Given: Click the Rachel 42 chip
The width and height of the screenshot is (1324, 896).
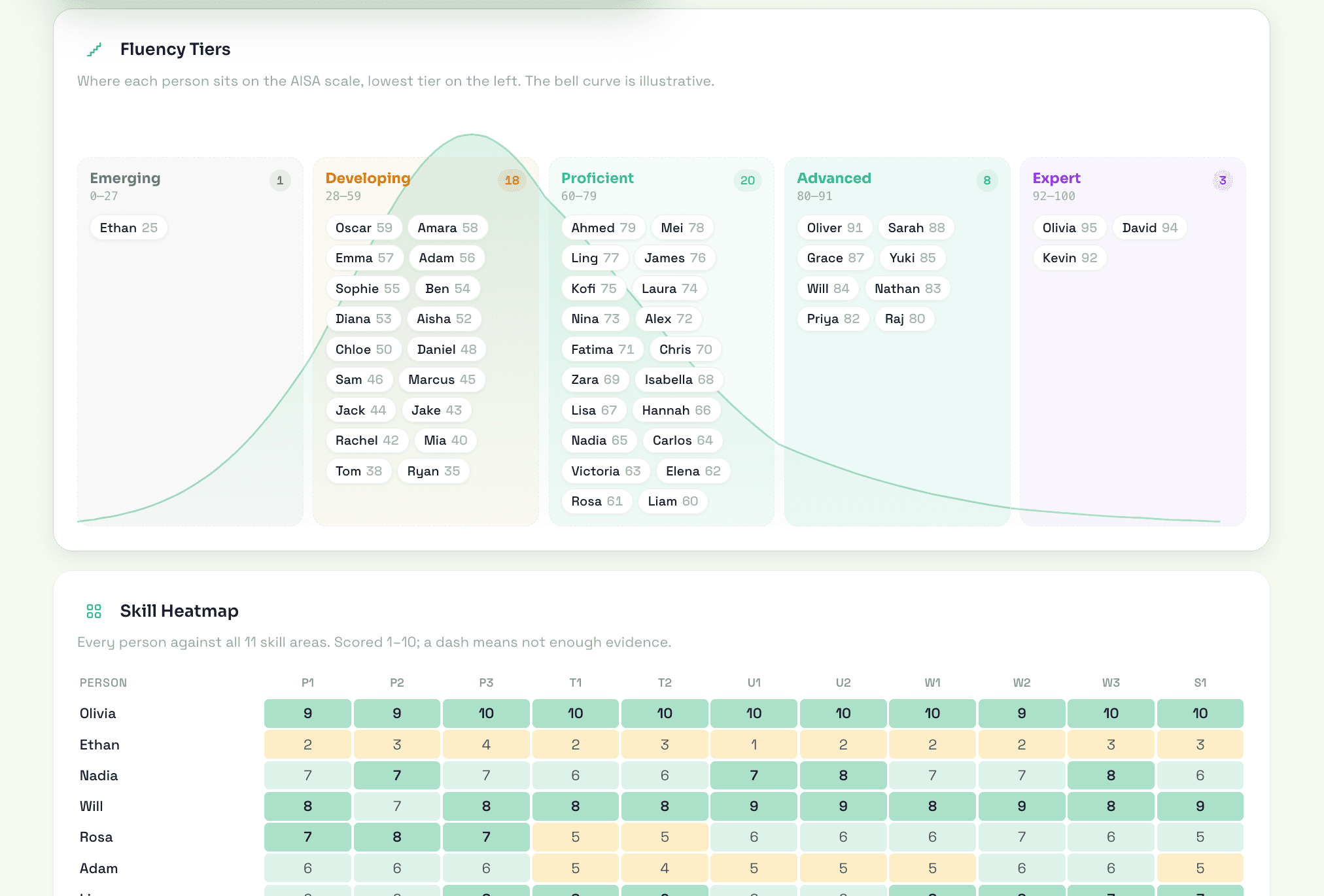Looking at the screenshot, I should 367,440.
